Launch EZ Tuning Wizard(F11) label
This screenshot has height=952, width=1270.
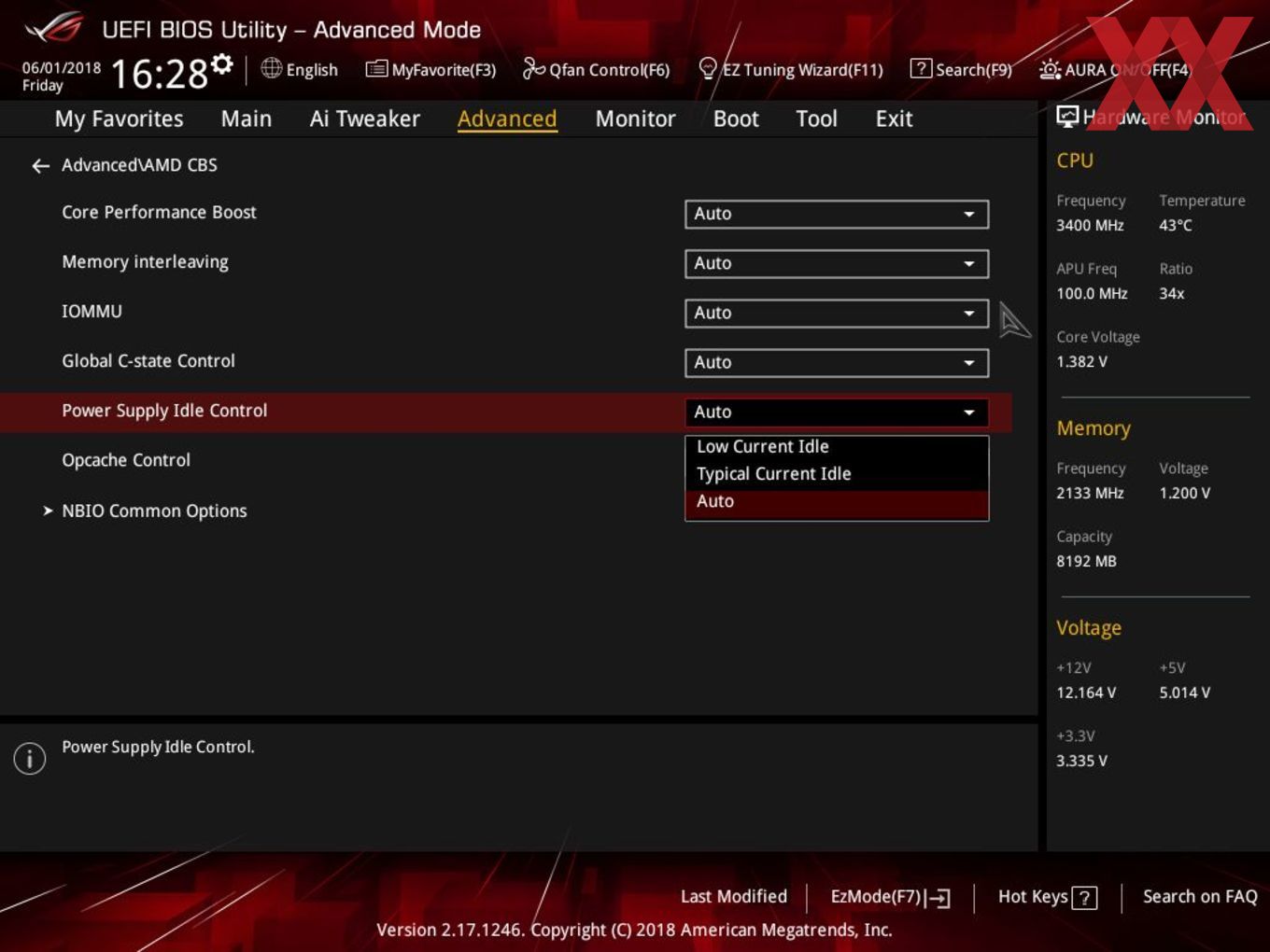point(802,70)
